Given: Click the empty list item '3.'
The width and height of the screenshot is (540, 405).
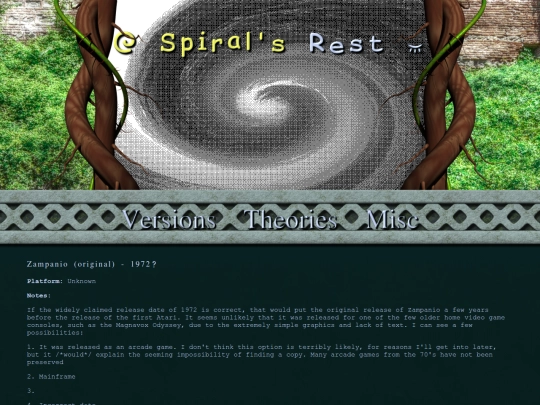Looking at the screenshot, I should (31, 391).
